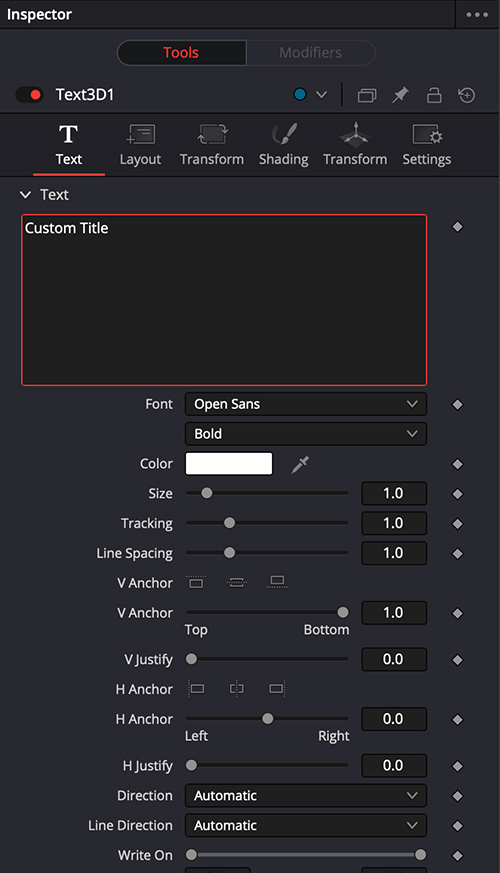500x873 pixels.
Task: Click the pin icon for Text3D1
Action: [x=400, y=95]
